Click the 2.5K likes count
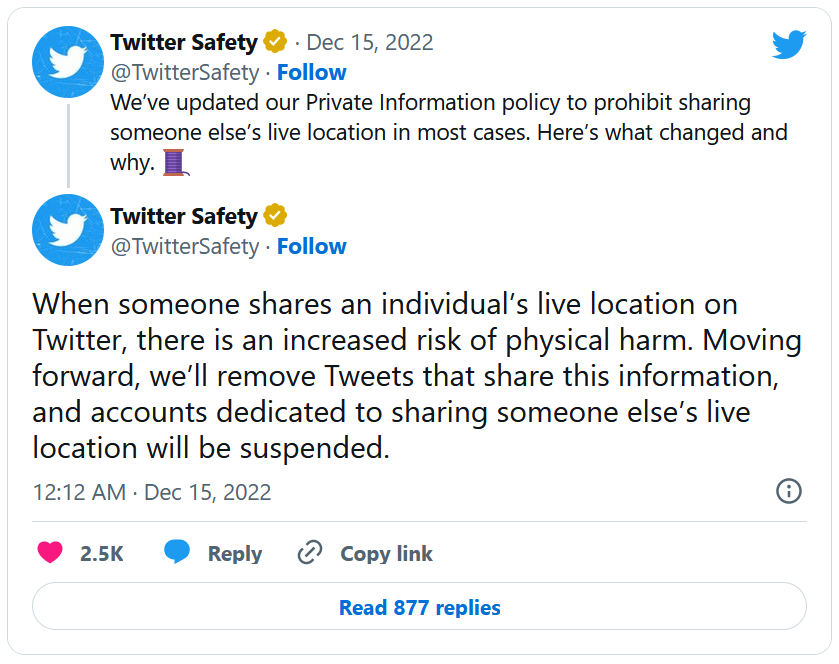This screenshot has height=664, width=839. (101, 553)
